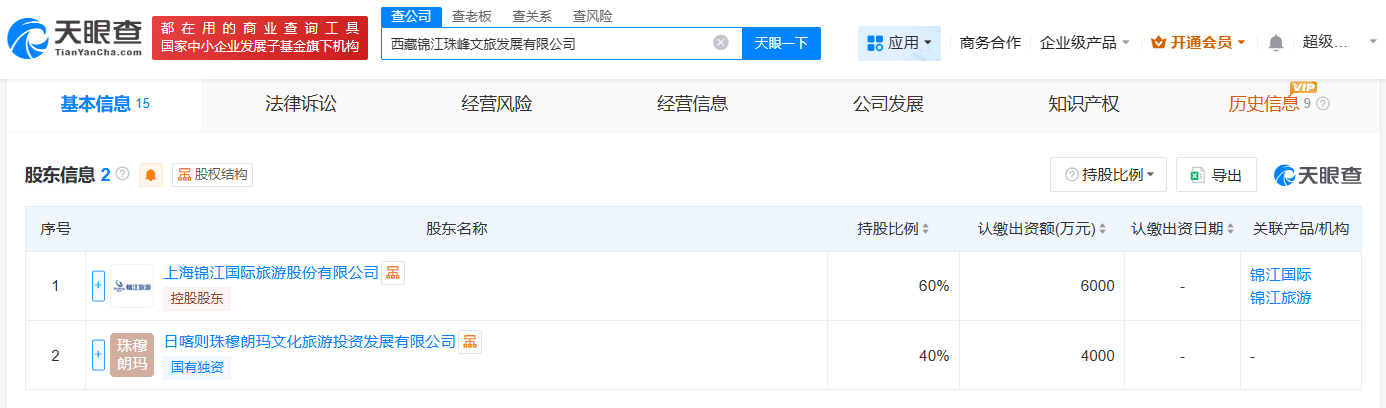Viewport: 1386px width, 408px height.
Task: Click the 6000 capital contribution cell
Action: pos(1042,286)
